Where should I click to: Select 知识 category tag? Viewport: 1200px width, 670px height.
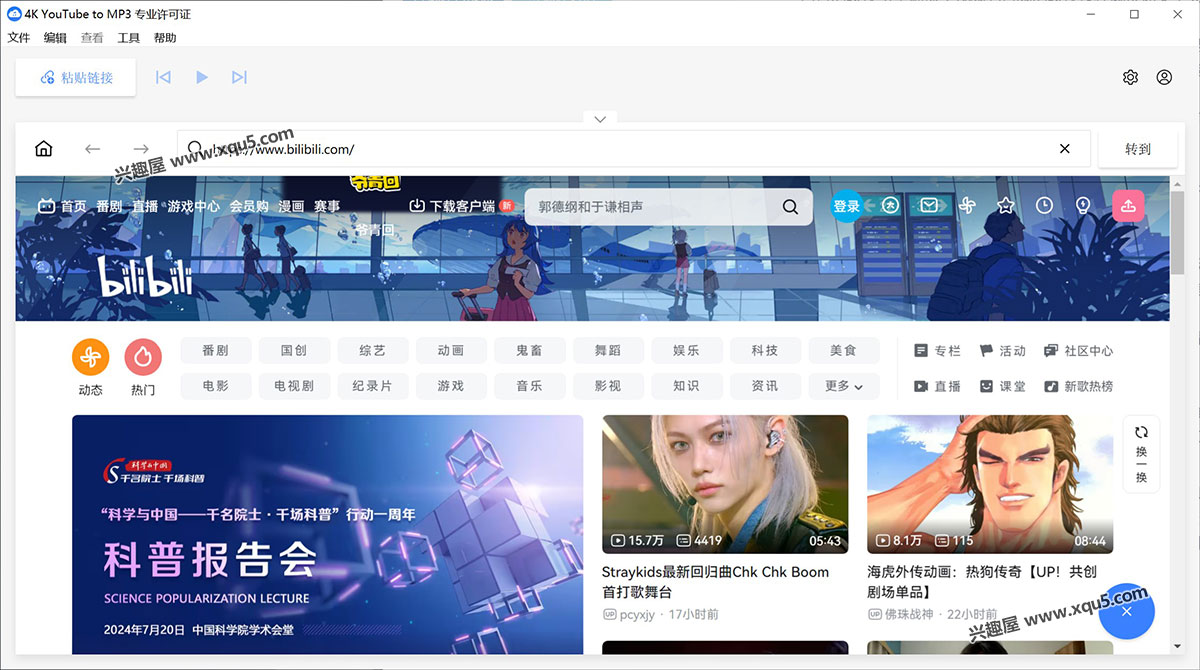(x=686, y=385)
